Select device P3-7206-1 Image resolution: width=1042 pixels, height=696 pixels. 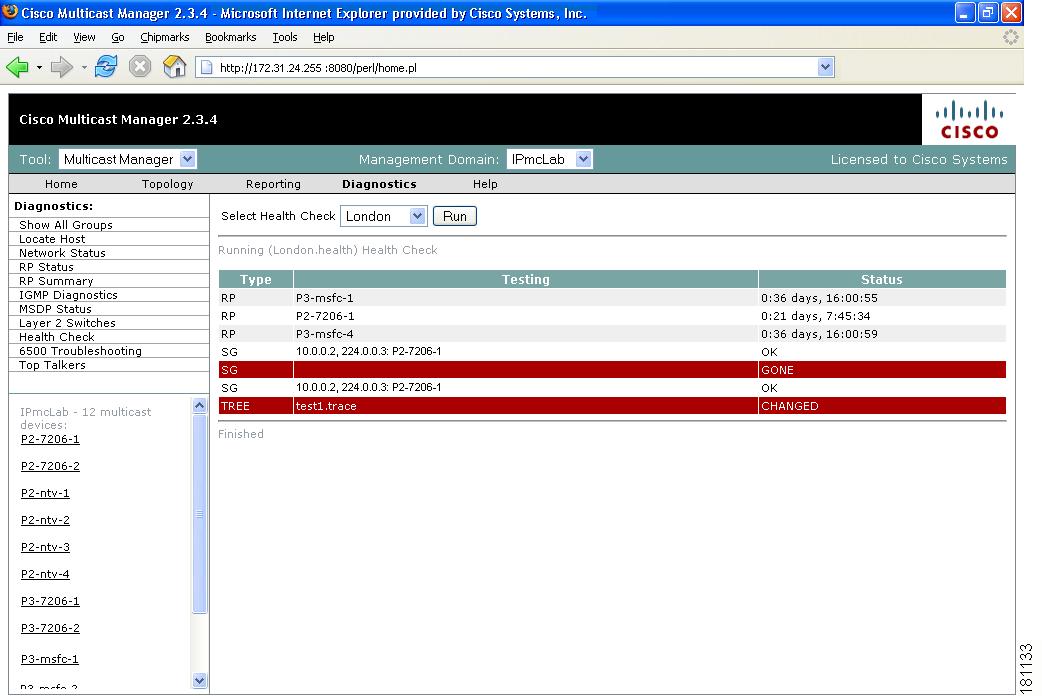[x=50, y=601]
